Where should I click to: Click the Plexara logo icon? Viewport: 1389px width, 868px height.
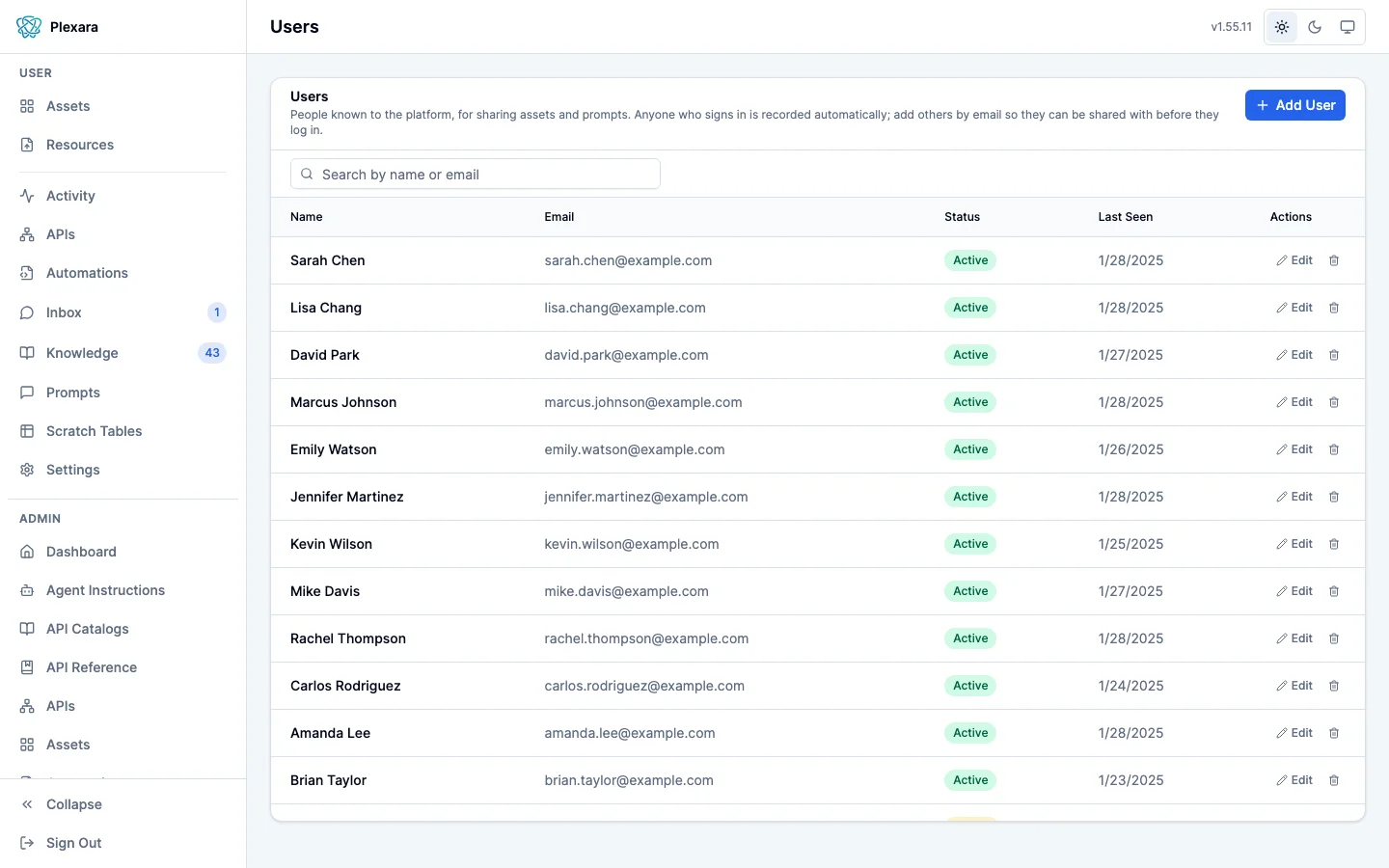[29, 27]
